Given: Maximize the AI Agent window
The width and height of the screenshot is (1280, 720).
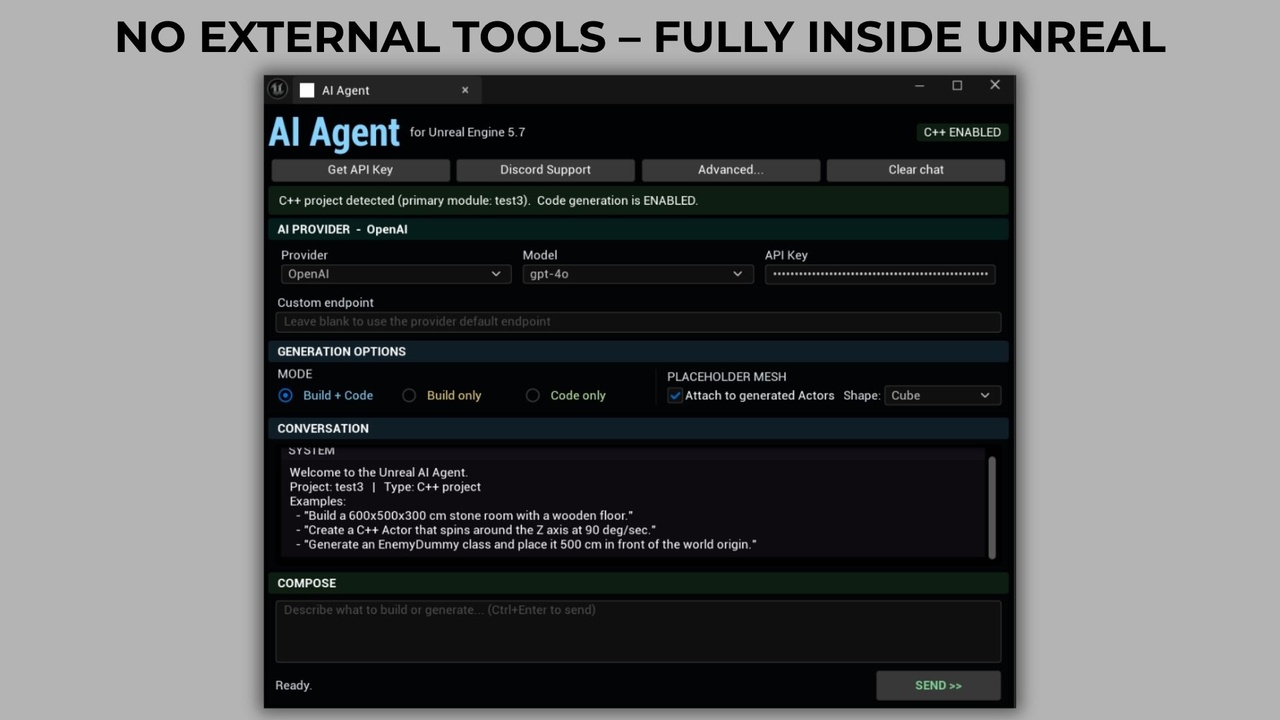Looking at the screenshot, I should [957, 86].
